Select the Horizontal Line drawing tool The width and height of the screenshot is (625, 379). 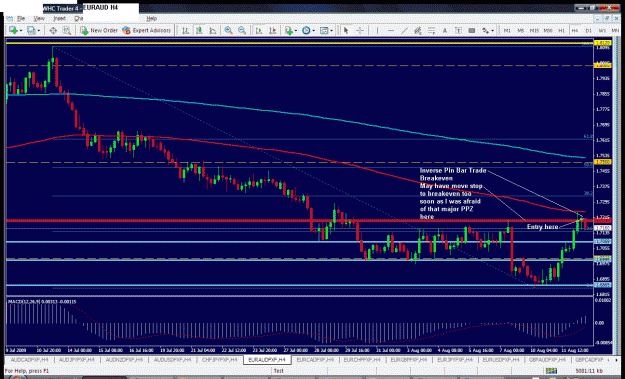(x=391, y=30)
